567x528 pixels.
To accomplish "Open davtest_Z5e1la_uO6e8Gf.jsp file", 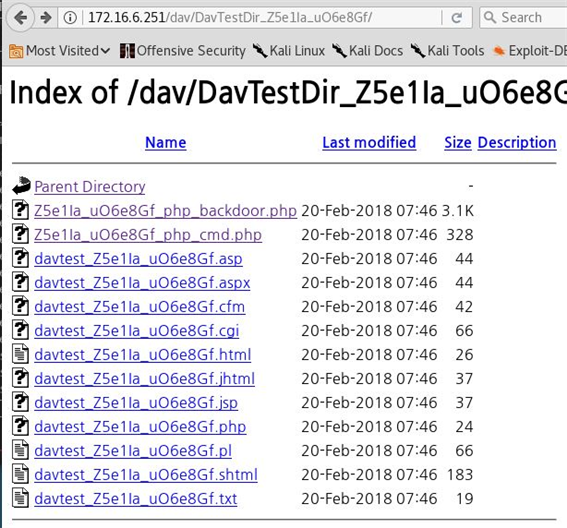I will click(136, 403).
